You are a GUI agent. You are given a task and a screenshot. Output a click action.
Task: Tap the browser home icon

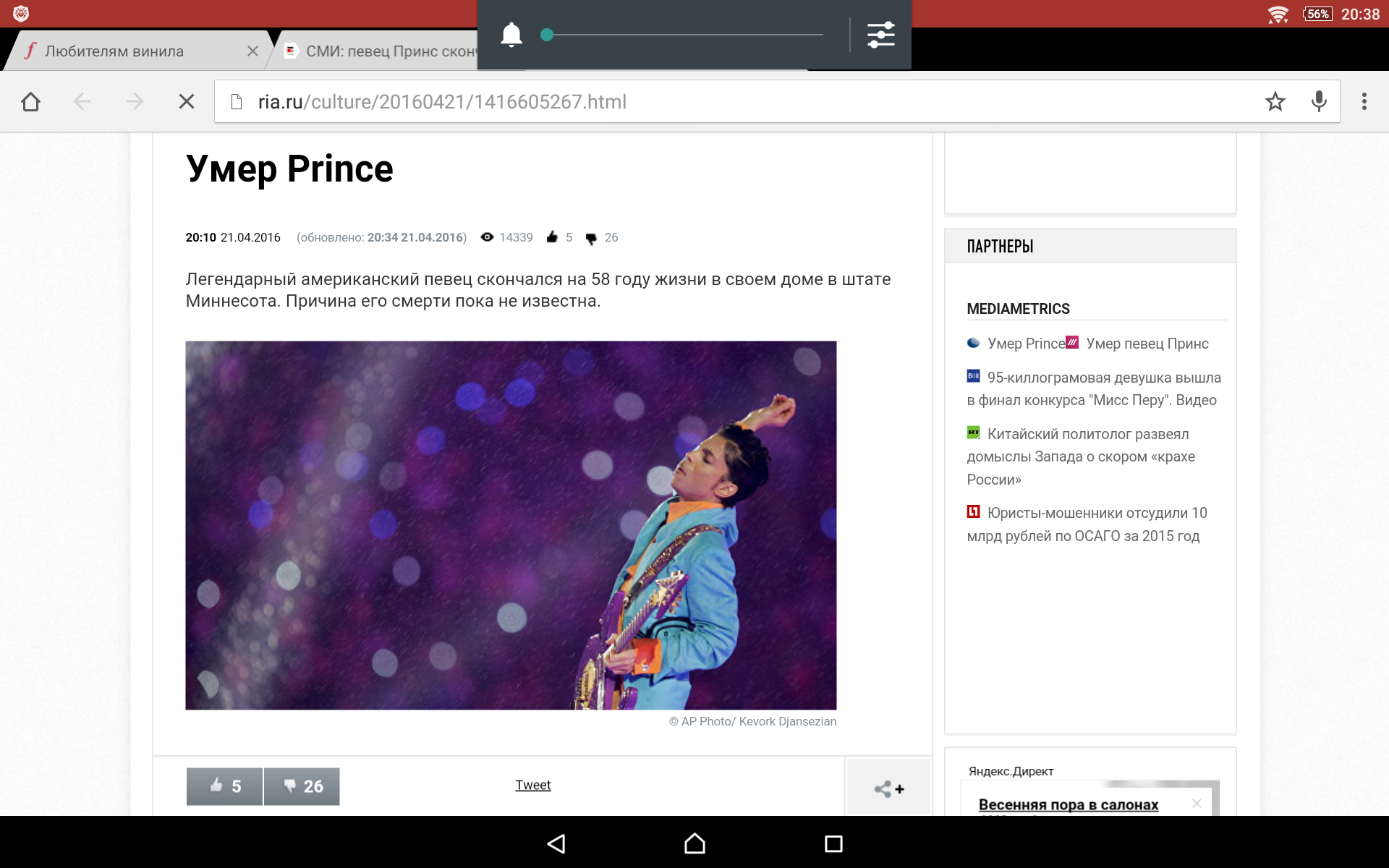[x=30, y=102]
